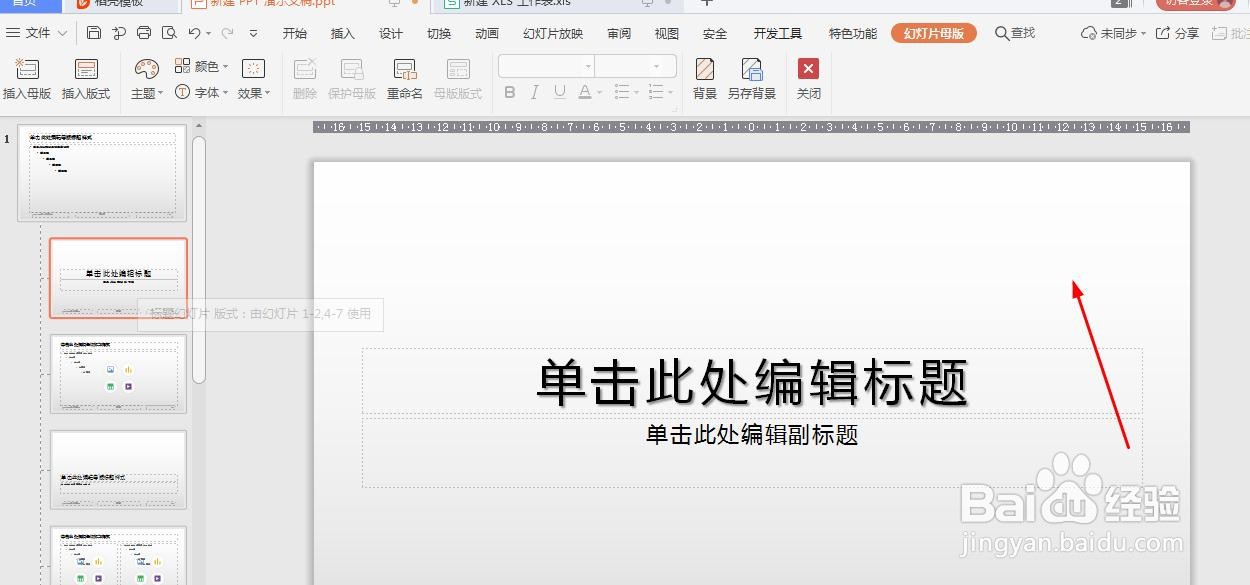Open the 文件 (File) menu
The image size is (1250, 585).
coord(36,33)
